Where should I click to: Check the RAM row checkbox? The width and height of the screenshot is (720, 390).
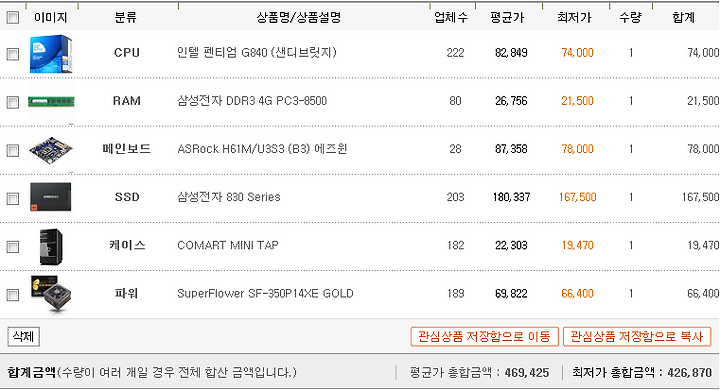point(13,102)
